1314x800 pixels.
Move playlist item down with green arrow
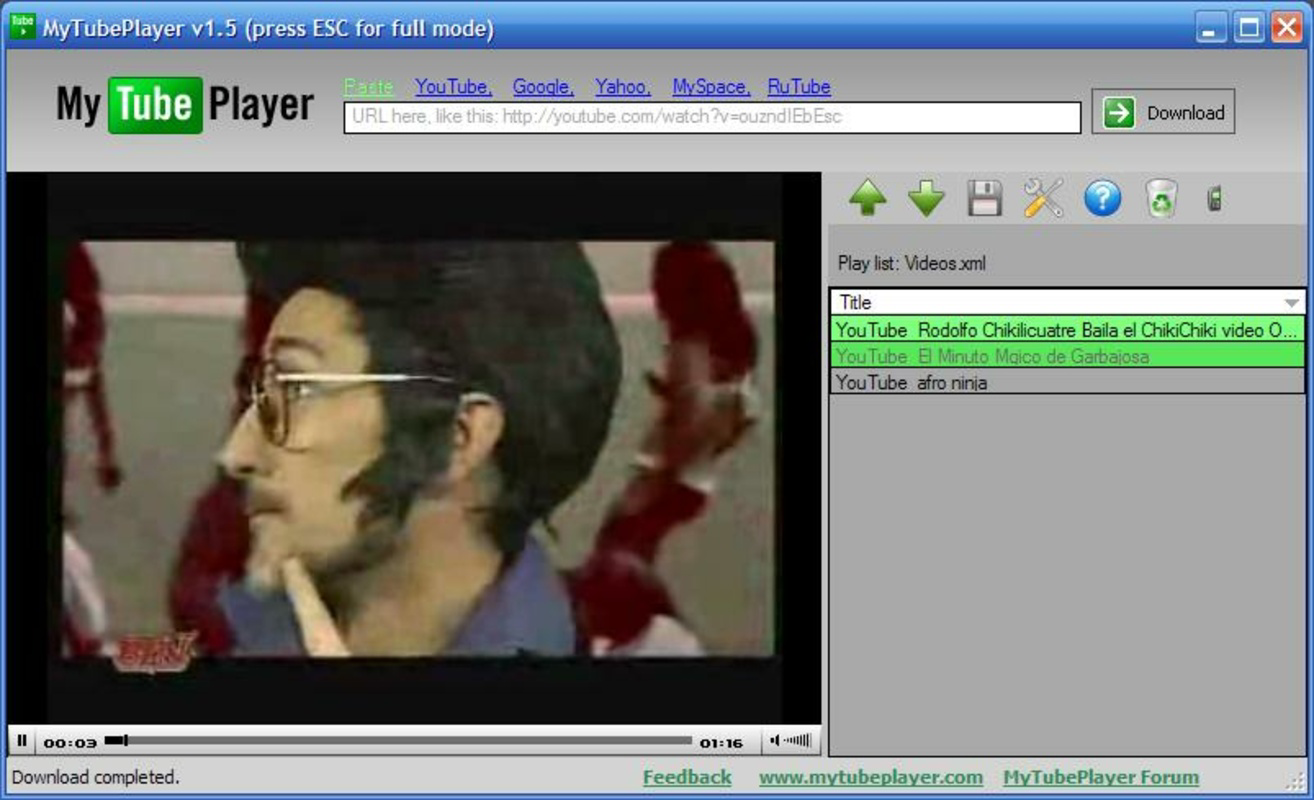927,198
